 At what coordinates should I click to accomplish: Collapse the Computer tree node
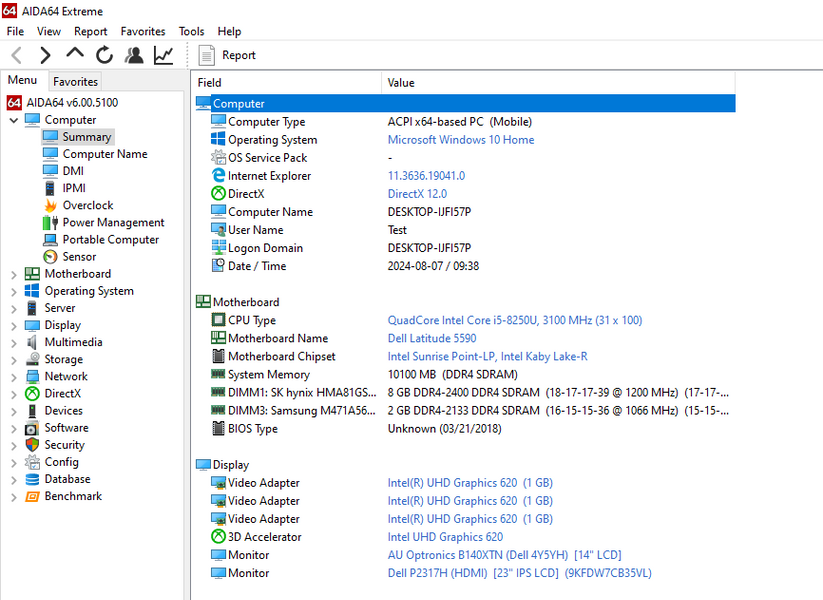14,120
